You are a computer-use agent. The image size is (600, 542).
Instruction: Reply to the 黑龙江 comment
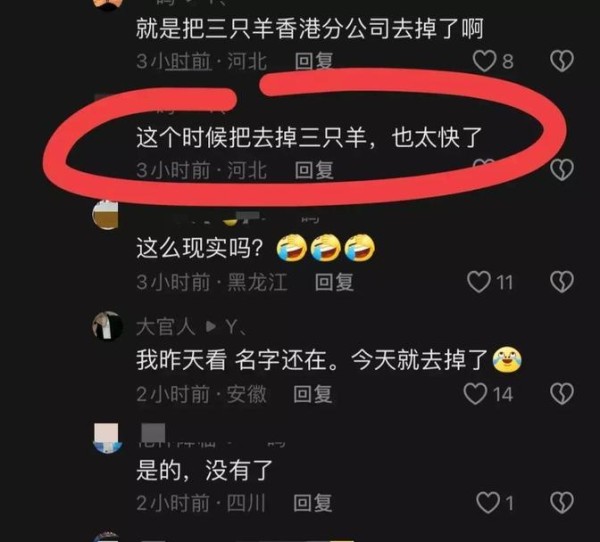point(334,282)
